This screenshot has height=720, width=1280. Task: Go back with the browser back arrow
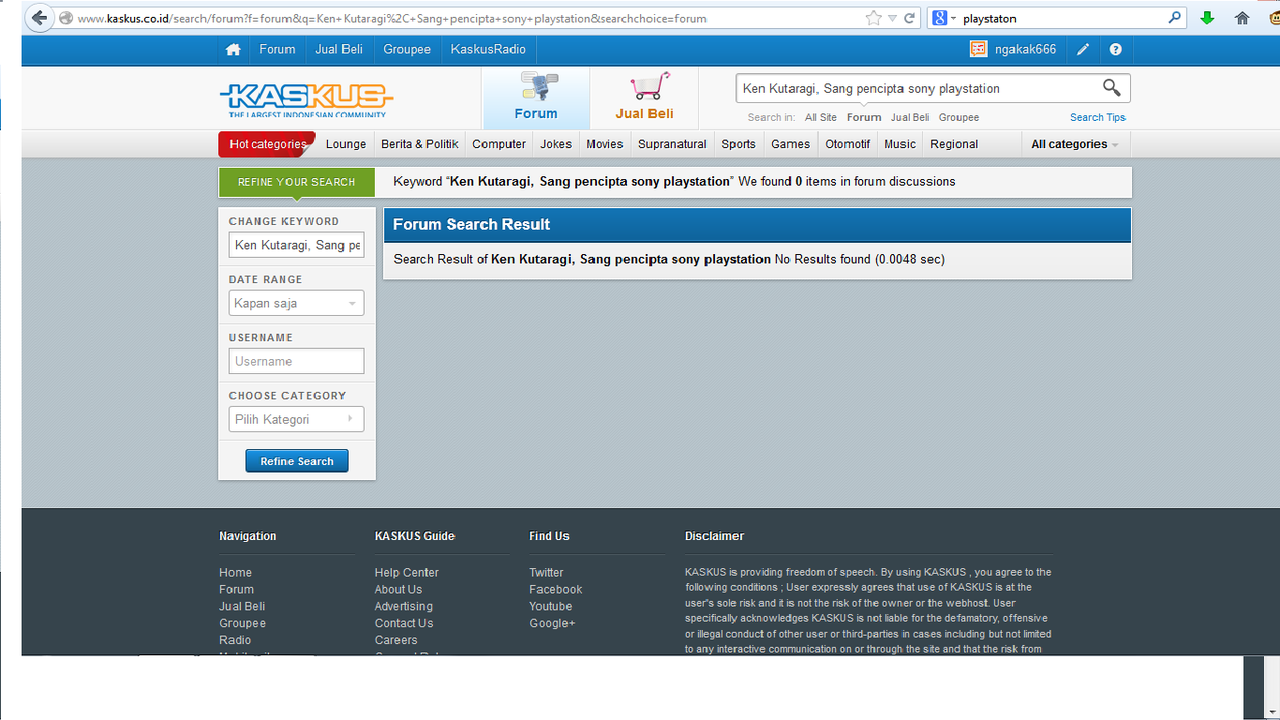[39, 18]
